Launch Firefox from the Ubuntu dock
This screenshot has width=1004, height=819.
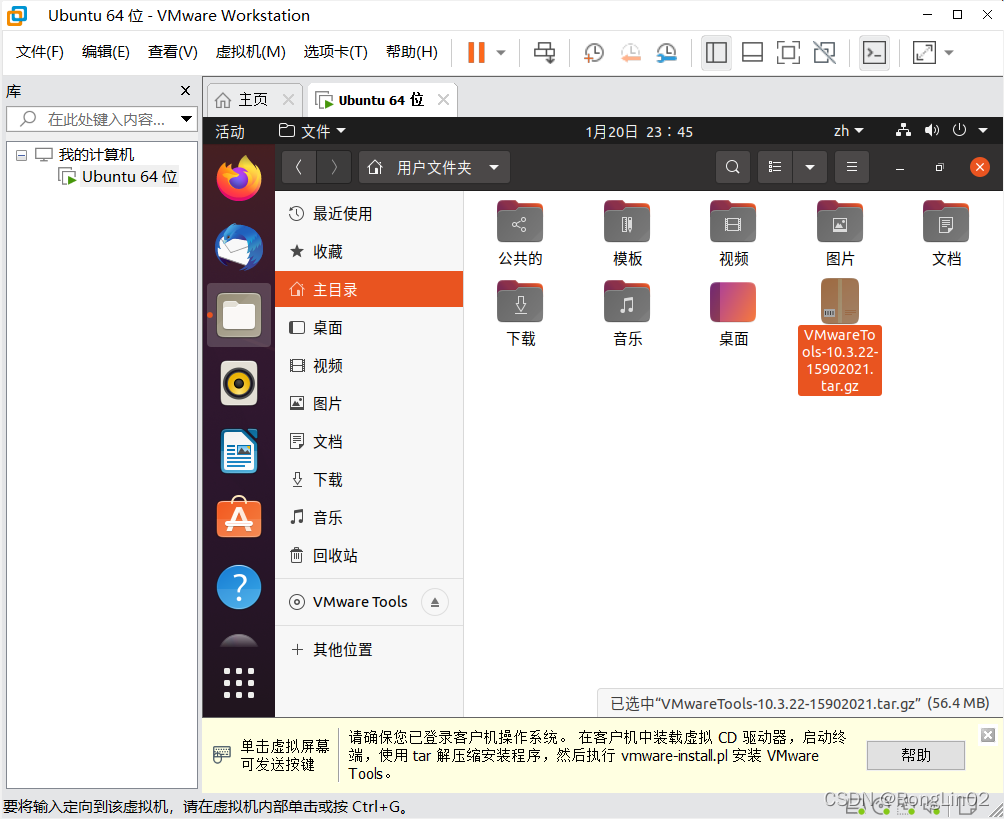[239, 179]
